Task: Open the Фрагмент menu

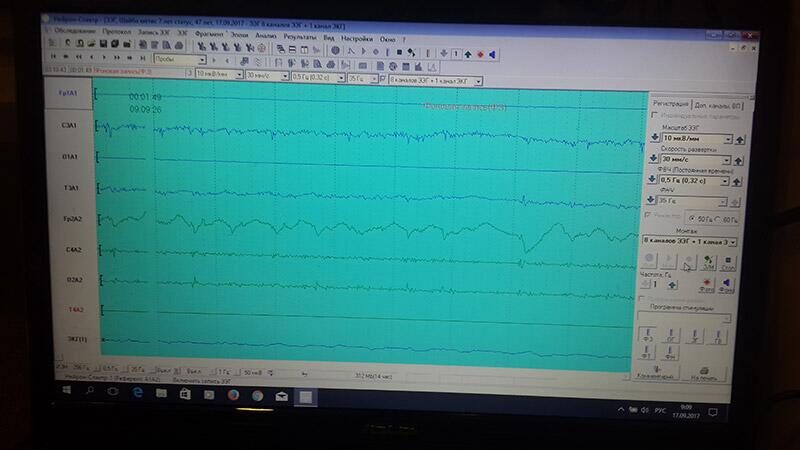Action: tap(209, 34)
